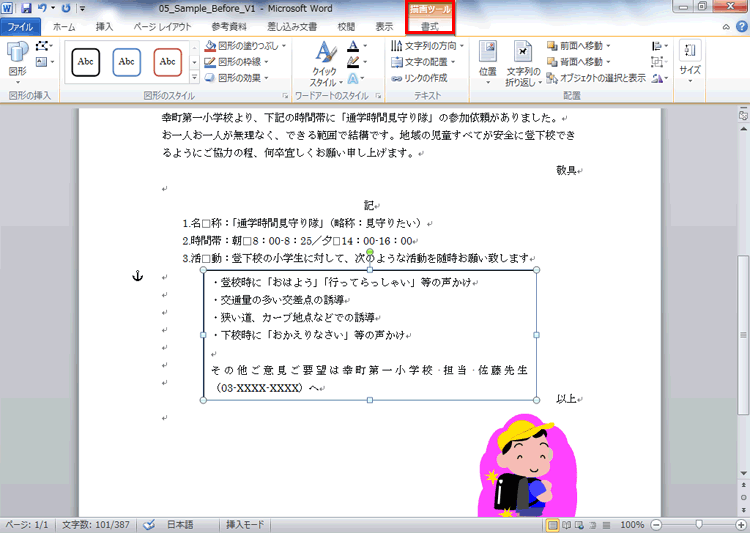This screenshot has height=533, width=750.
Task: Click the ページ: 1/1 status indicator
Action: (x=27, y=525)
